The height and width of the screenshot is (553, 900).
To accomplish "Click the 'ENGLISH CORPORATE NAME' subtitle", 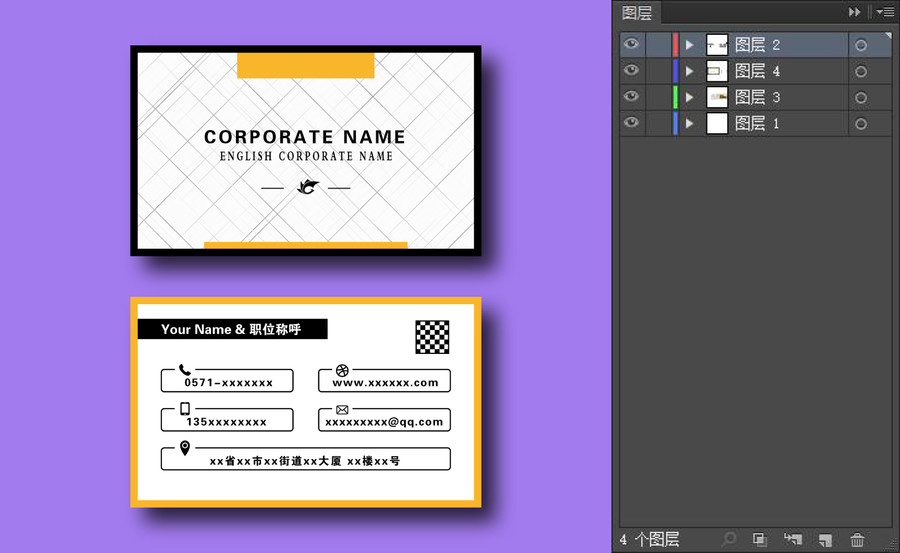I will point(307,156).
